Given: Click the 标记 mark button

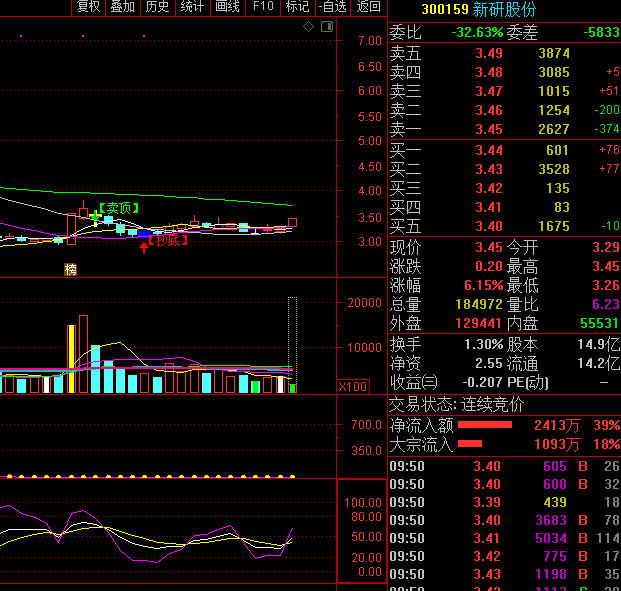Looking at the screenshot, I should (x=297, y=7).
